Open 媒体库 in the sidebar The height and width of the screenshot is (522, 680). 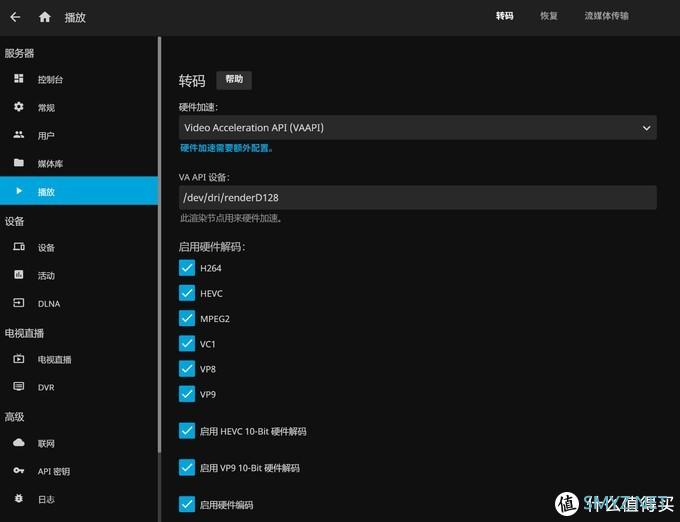(79, 163)
